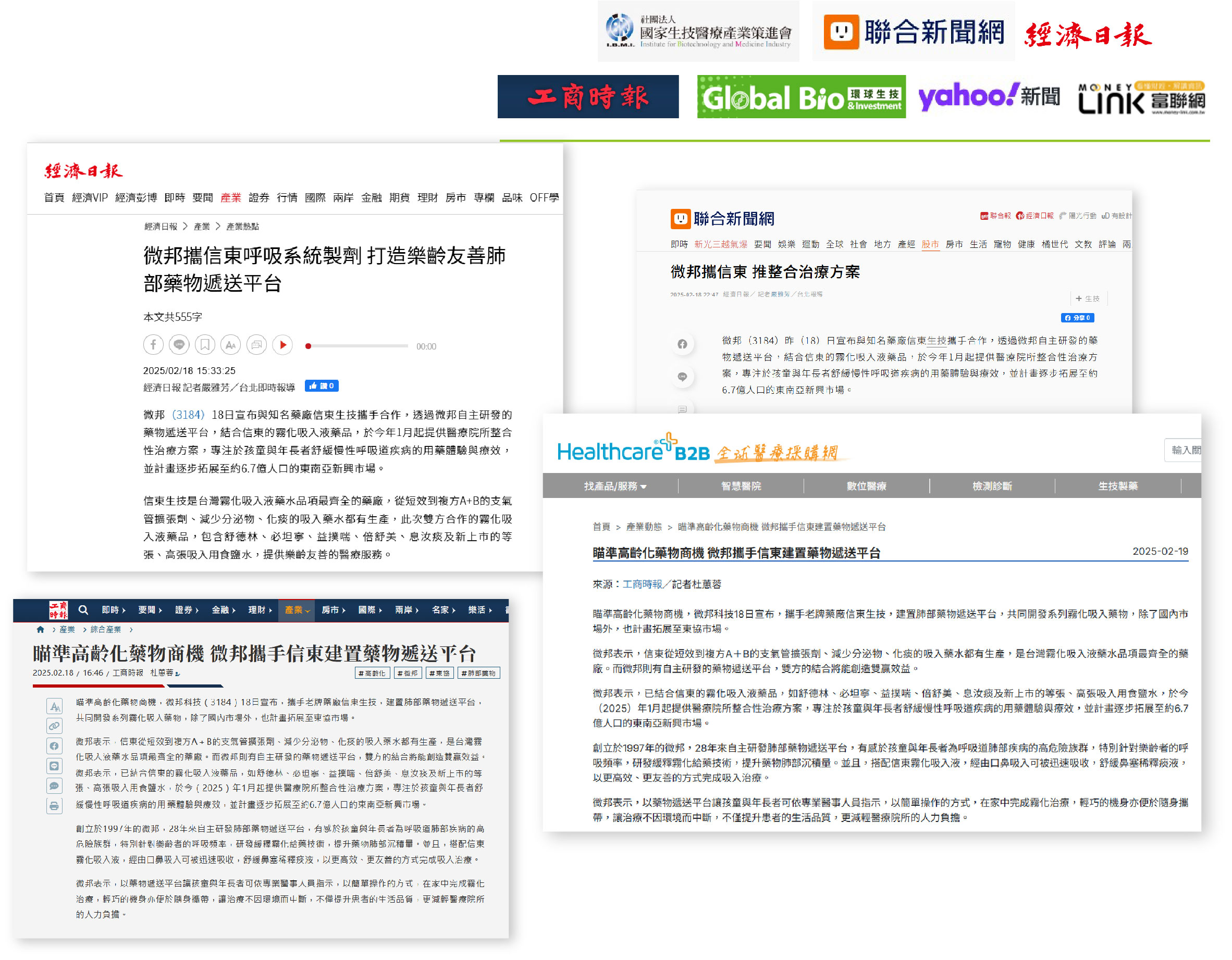Expand the 即時 menu in 工商時報 navbar
The width and height of the screenshot is (1232, 960).
coord(114,610)
